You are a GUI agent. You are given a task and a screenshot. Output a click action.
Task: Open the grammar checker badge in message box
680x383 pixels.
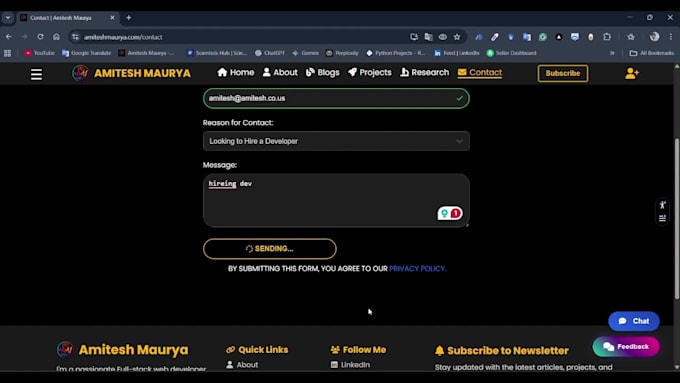(450, 213)
